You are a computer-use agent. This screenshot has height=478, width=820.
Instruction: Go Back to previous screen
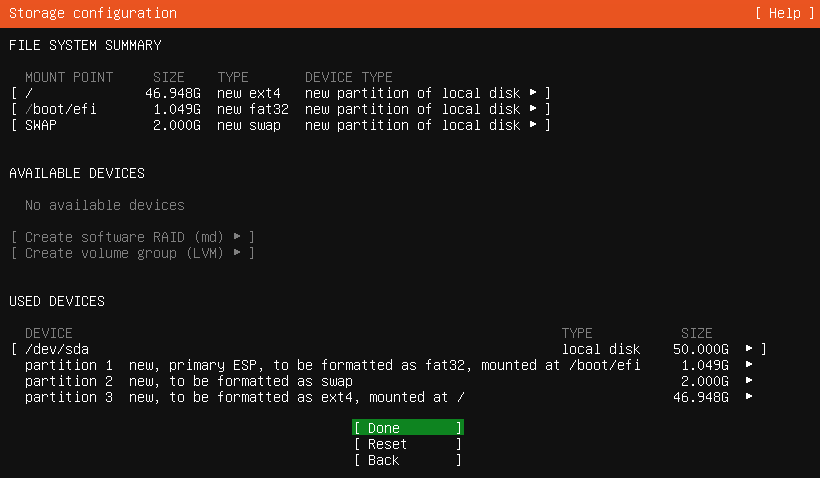coord(408,460)
